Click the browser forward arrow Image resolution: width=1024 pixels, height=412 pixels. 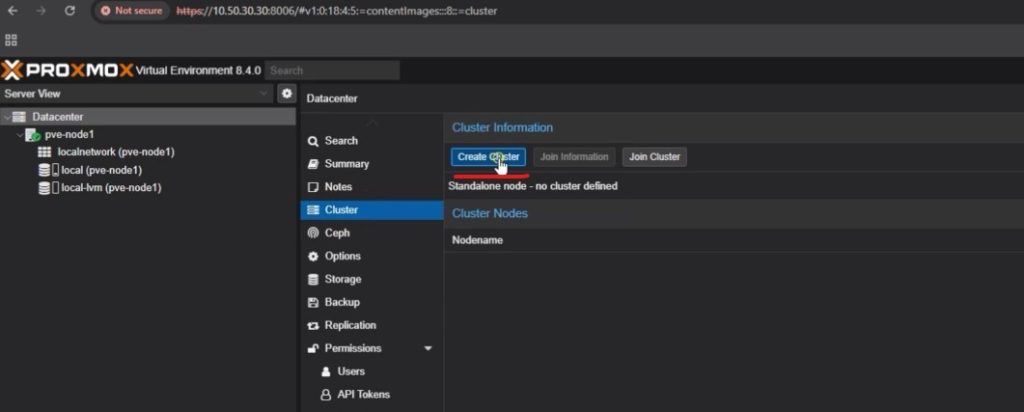pos(41,11)
